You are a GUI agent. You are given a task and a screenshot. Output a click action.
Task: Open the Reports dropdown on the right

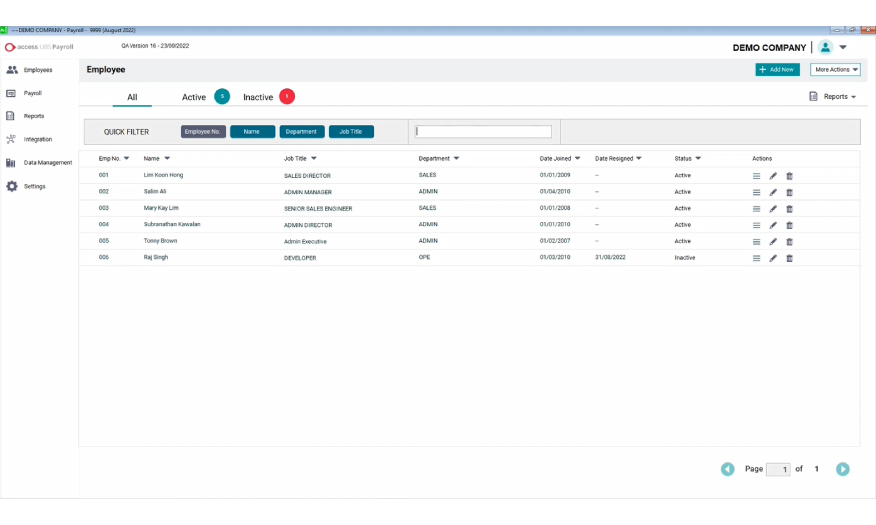point(833,97)
